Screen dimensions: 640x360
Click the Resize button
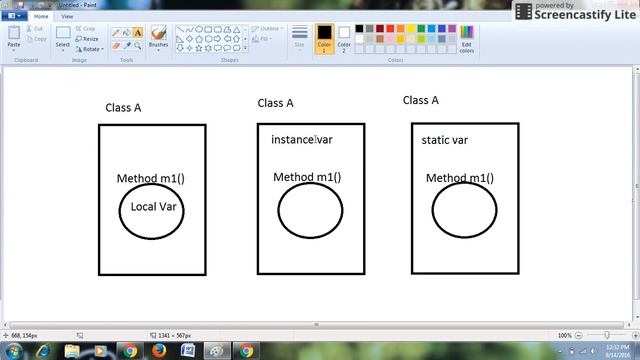87,39
